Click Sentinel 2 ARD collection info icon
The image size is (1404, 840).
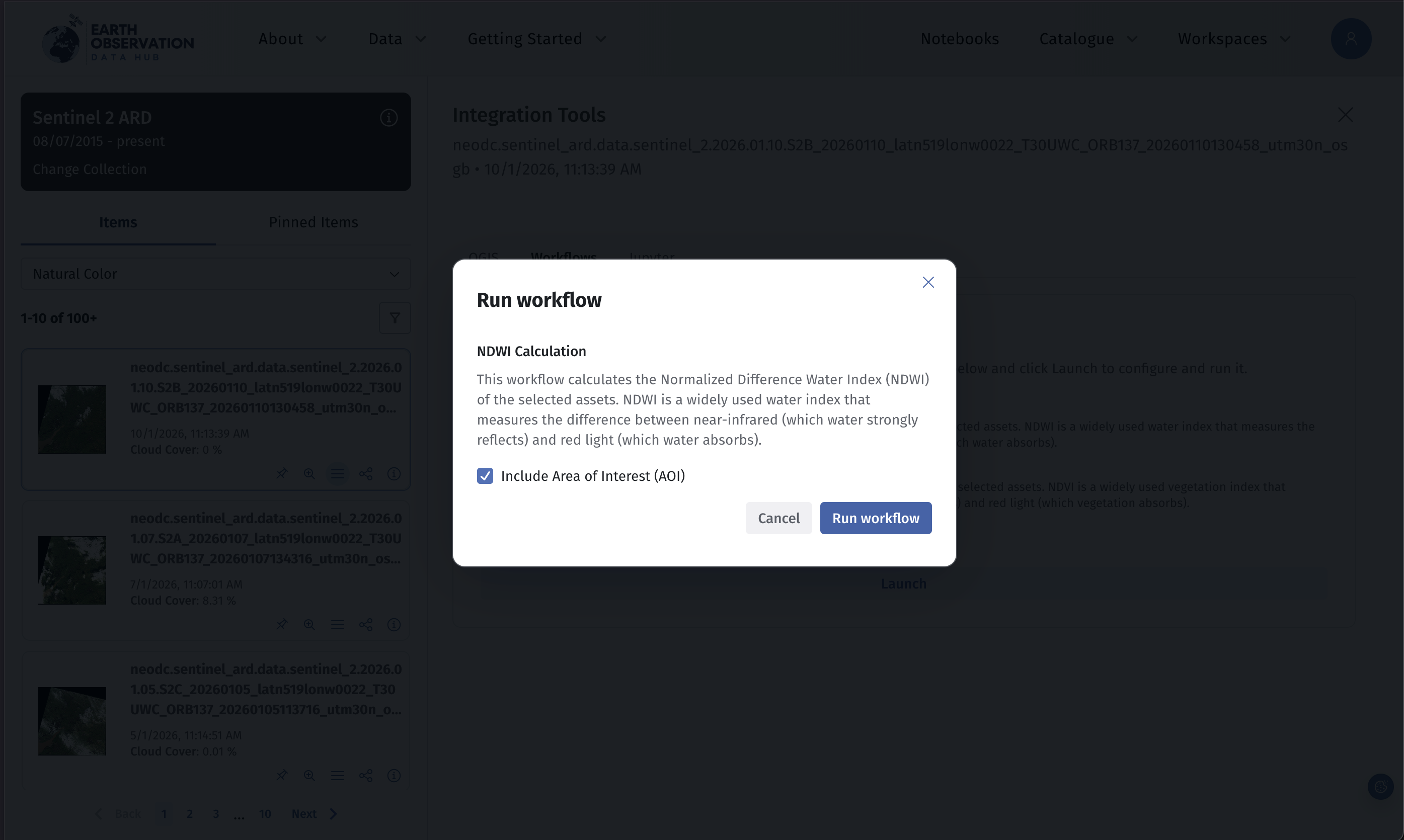click(x=388, y=118)
